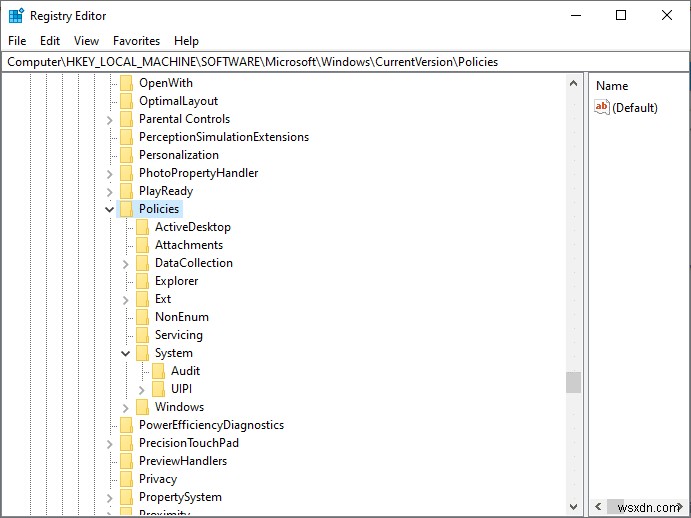
Task: Open the File menu
Action: pos(17,41)
